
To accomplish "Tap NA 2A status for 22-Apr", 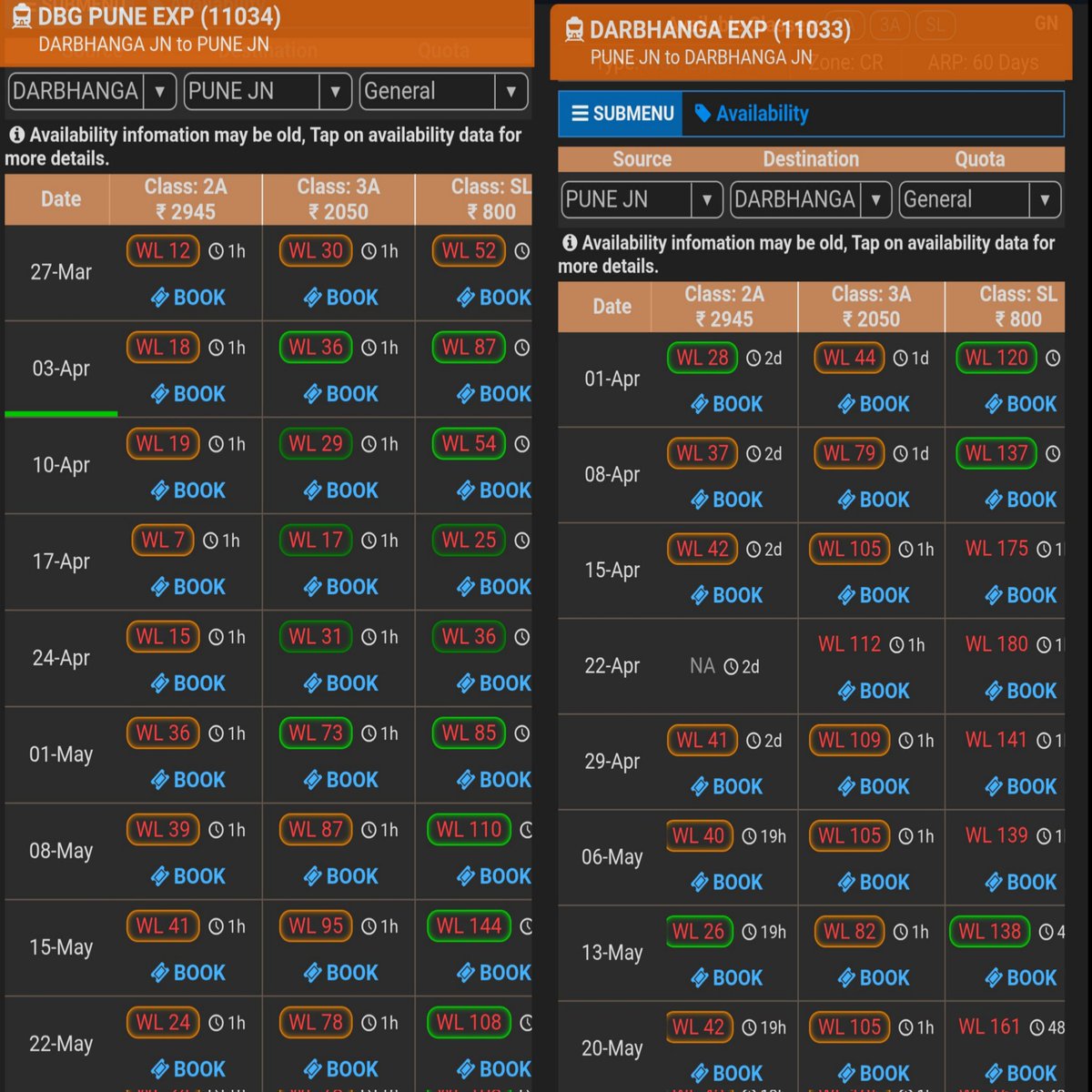I will 702,666.
